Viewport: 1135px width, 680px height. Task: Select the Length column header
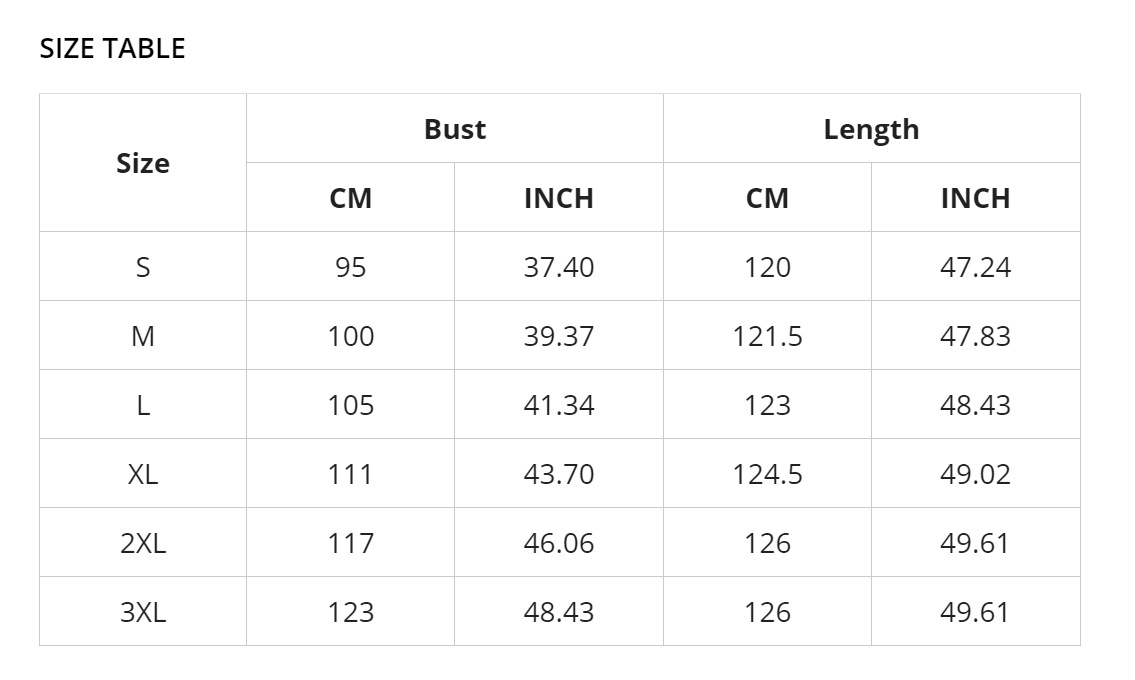point(871,129)
